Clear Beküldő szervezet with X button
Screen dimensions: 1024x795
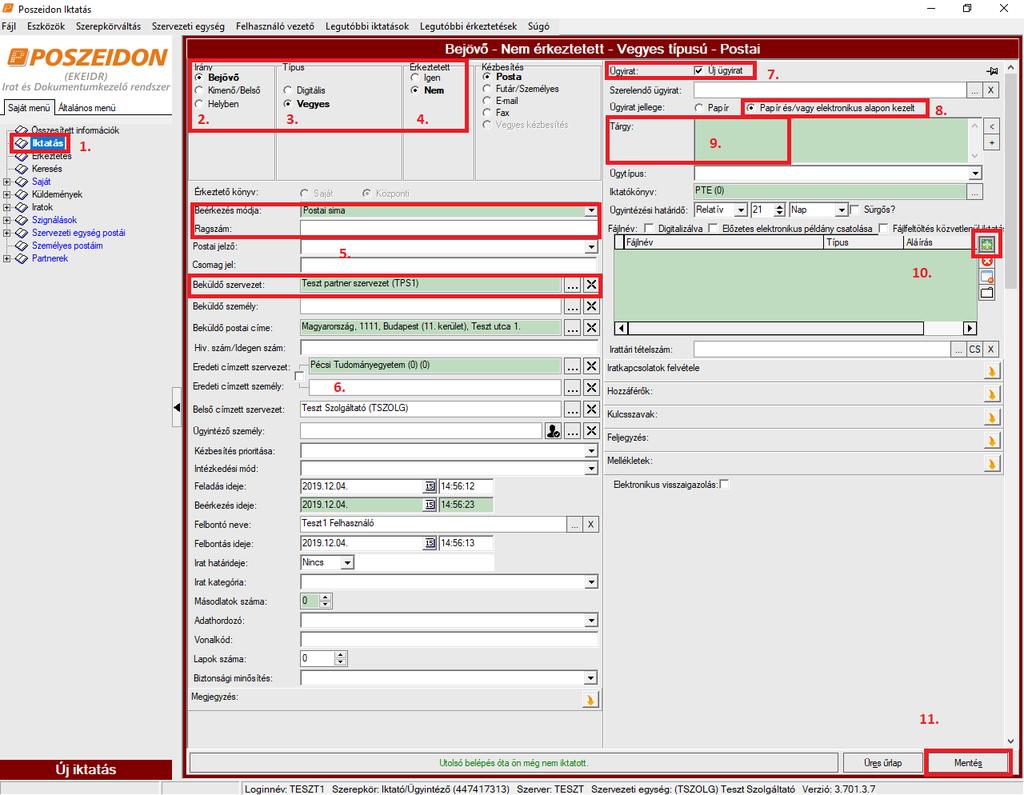[x=591, y=285]
